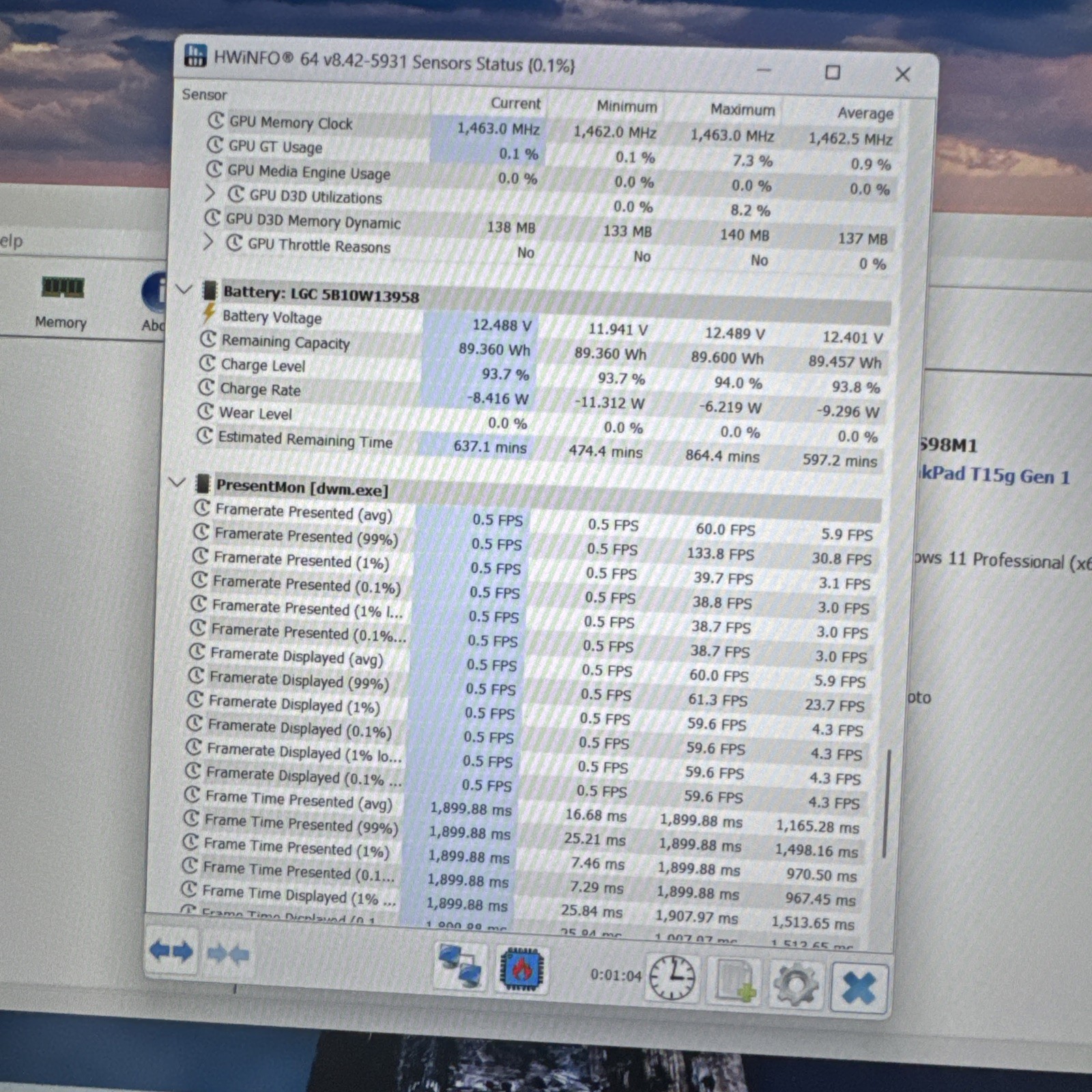Maximize the HWiNFO sensors window
The width and height of the screenshot is (1092, 1092).
[x=833, y=72]
